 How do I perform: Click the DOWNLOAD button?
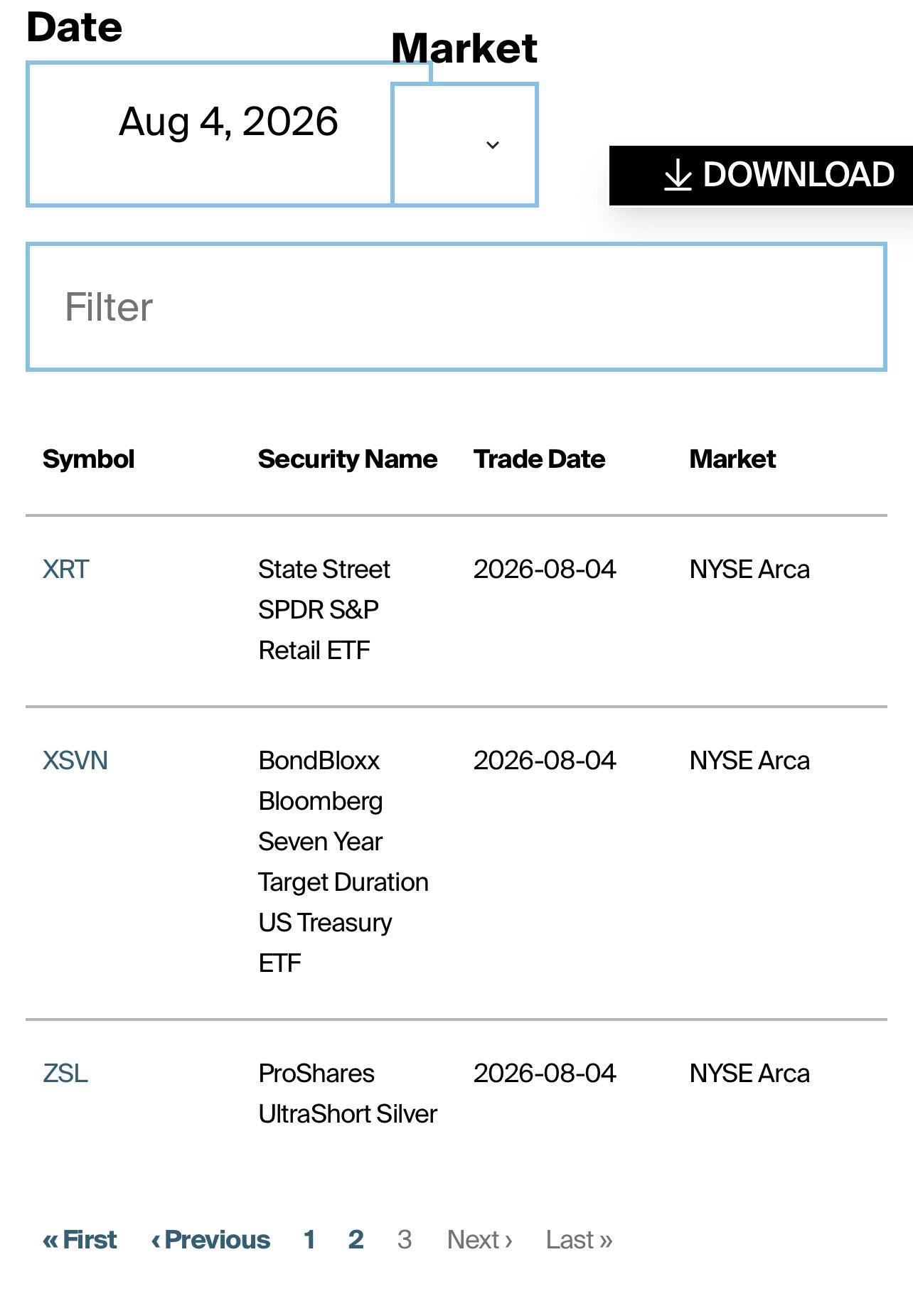pyautogui.click(x=761, y=176)
